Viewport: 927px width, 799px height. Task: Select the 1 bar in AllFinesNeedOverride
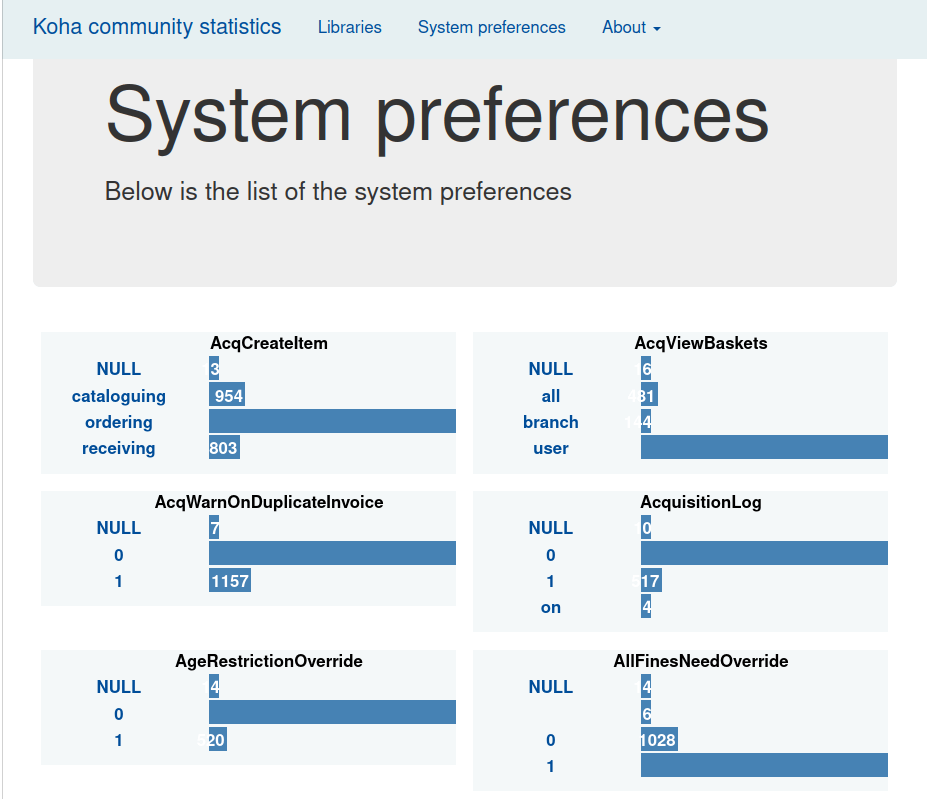click(x=764, y=765)
